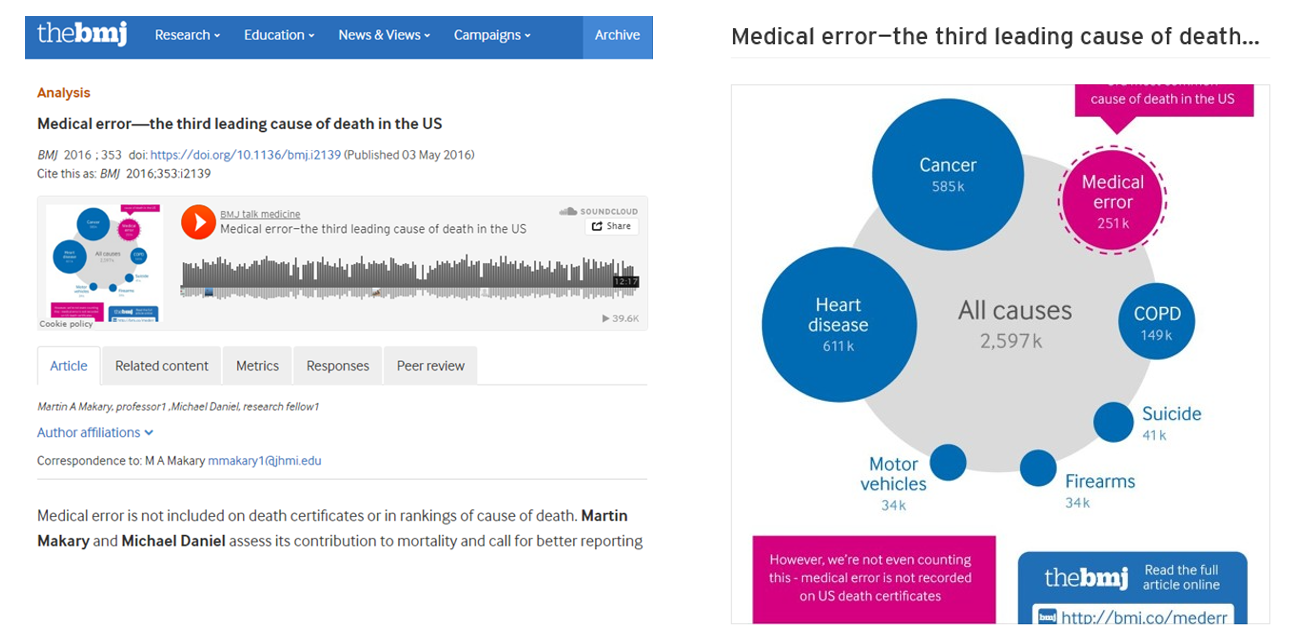Click the mmakary1@jhmi.edu email link

(265, 461)
